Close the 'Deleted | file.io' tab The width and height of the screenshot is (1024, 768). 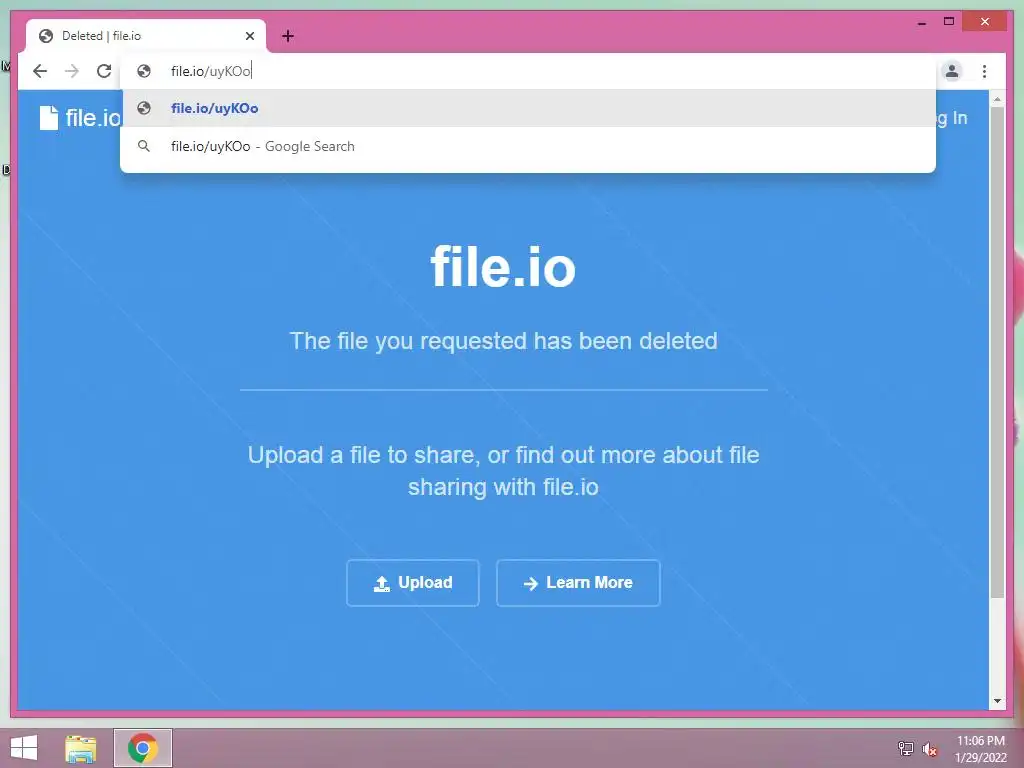point(249,36)
